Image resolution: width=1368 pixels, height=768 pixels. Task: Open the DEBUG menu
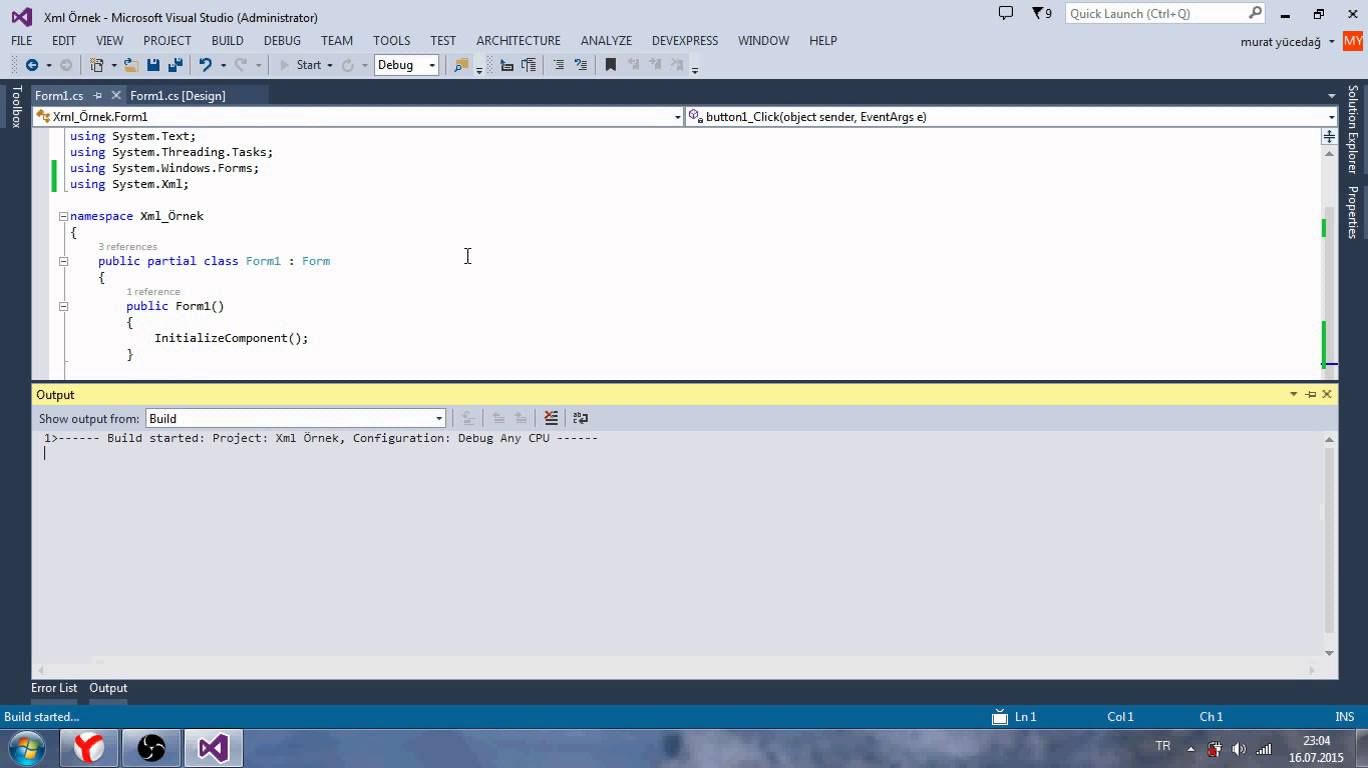[x=282, y=41]
